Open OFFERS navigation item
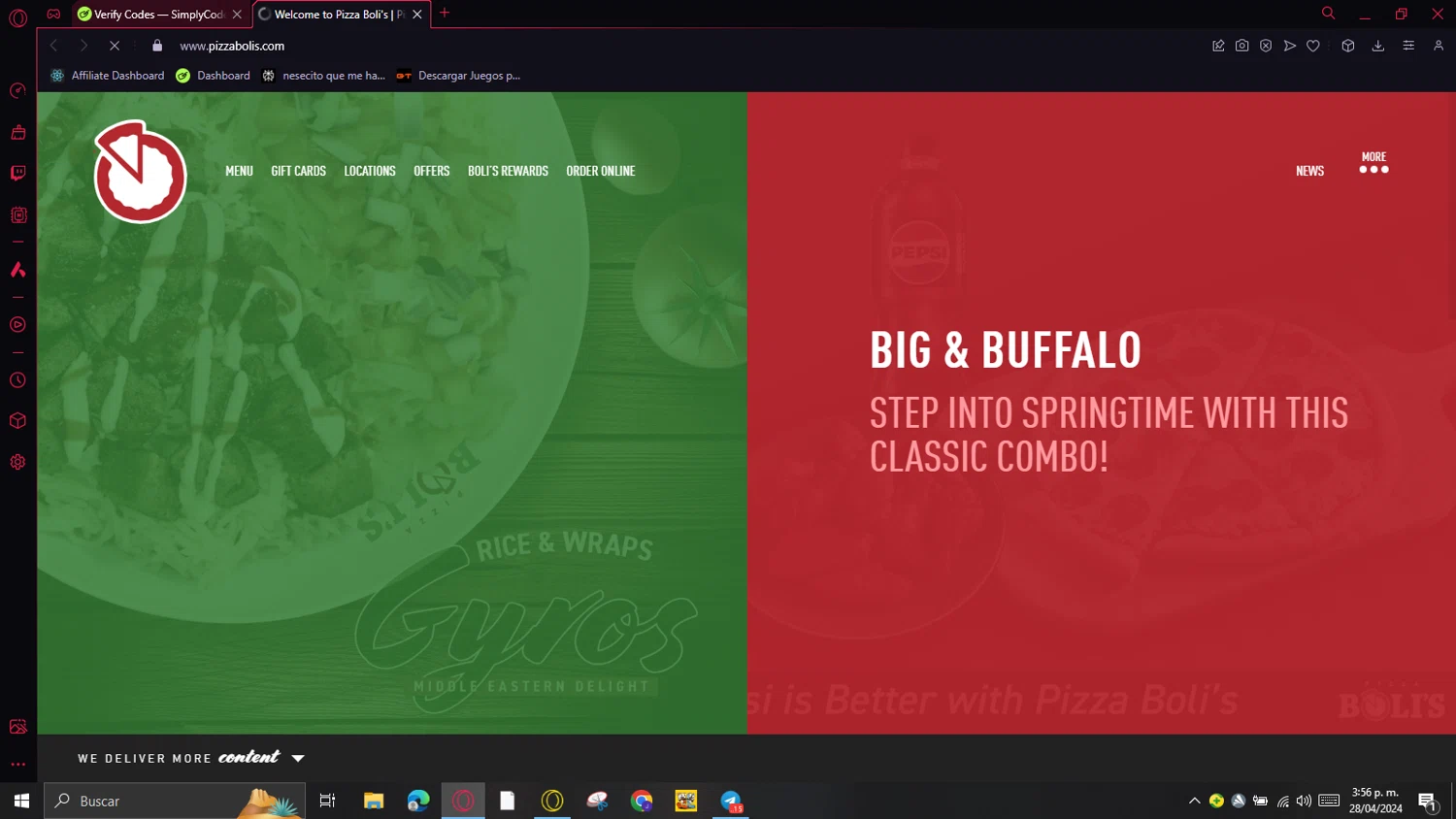This screenshot has height=819, width=1456. 432,171
